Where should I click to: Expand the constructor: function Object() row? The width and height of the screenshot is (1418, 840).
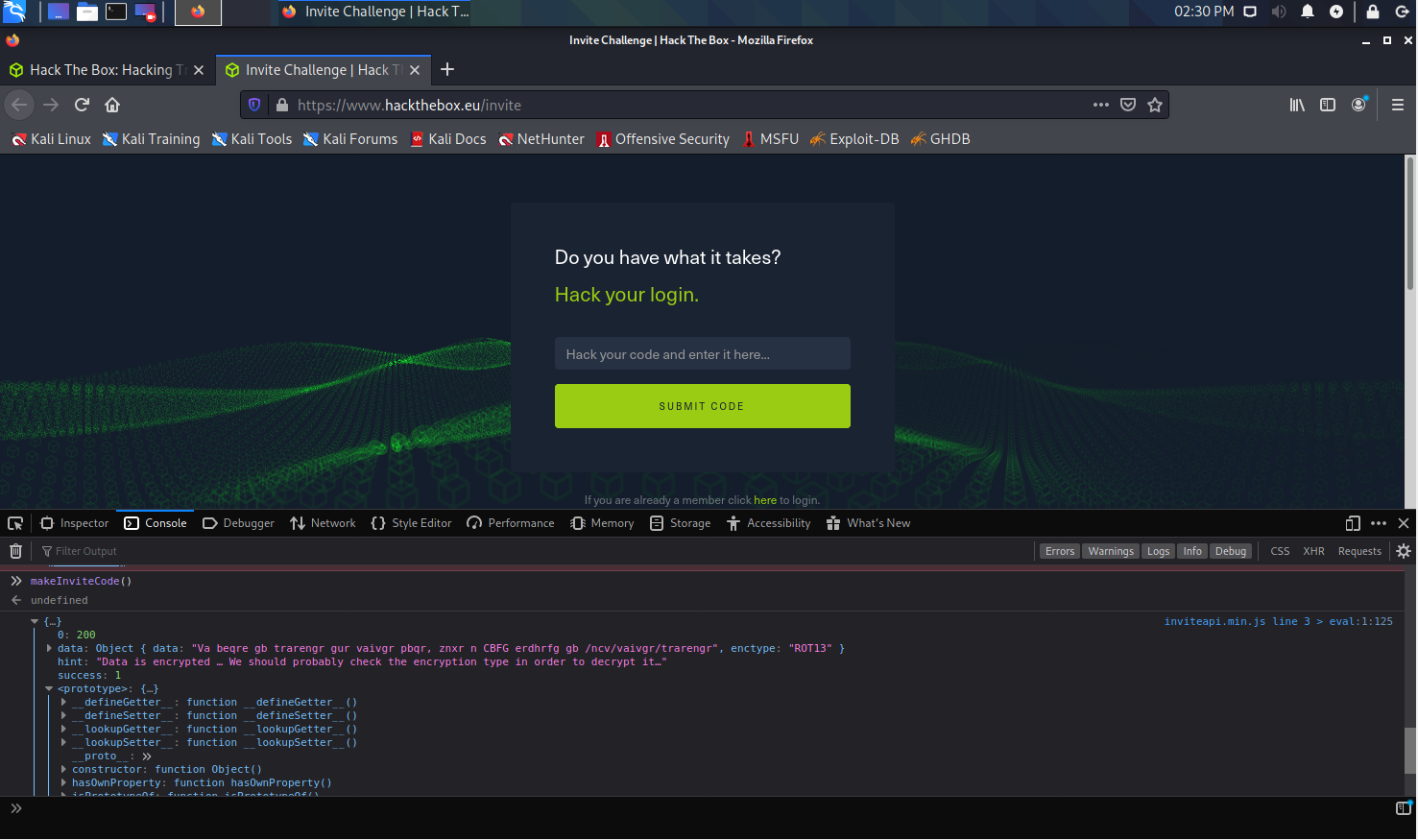(63, 769)
